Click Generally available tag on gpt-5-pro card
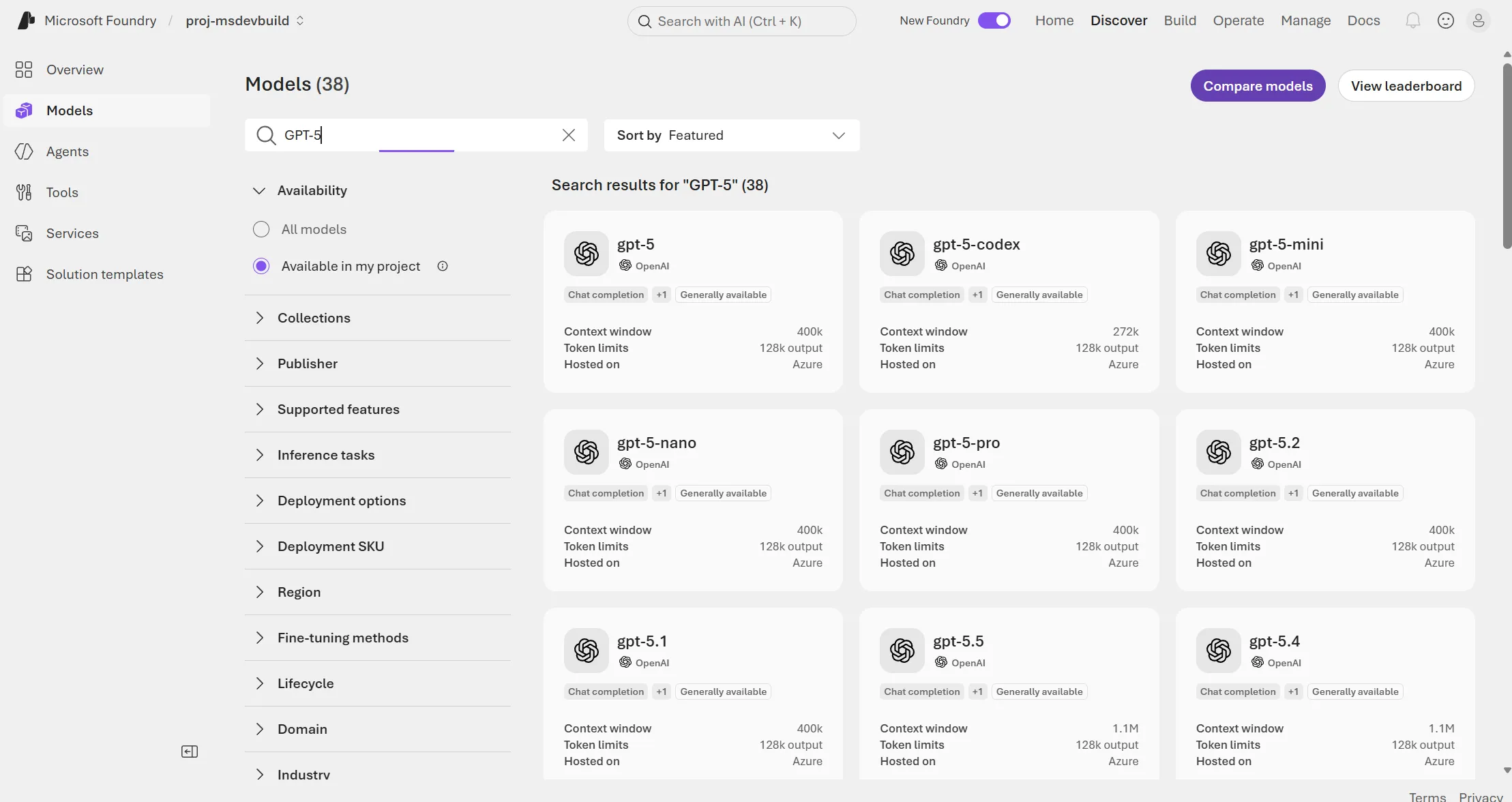The width and height of the screenshot is (1512, 802). [1039, 493]
